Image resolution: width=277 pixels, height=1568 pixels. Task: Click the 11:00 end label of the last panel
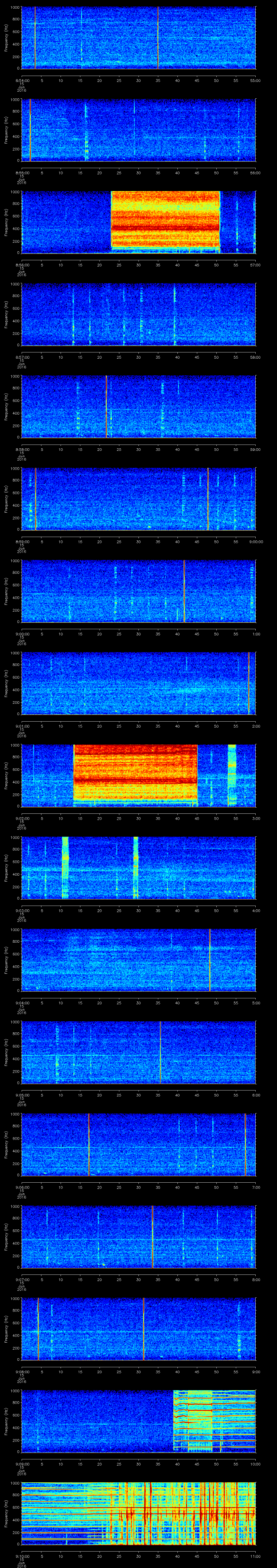(256, 1556)
